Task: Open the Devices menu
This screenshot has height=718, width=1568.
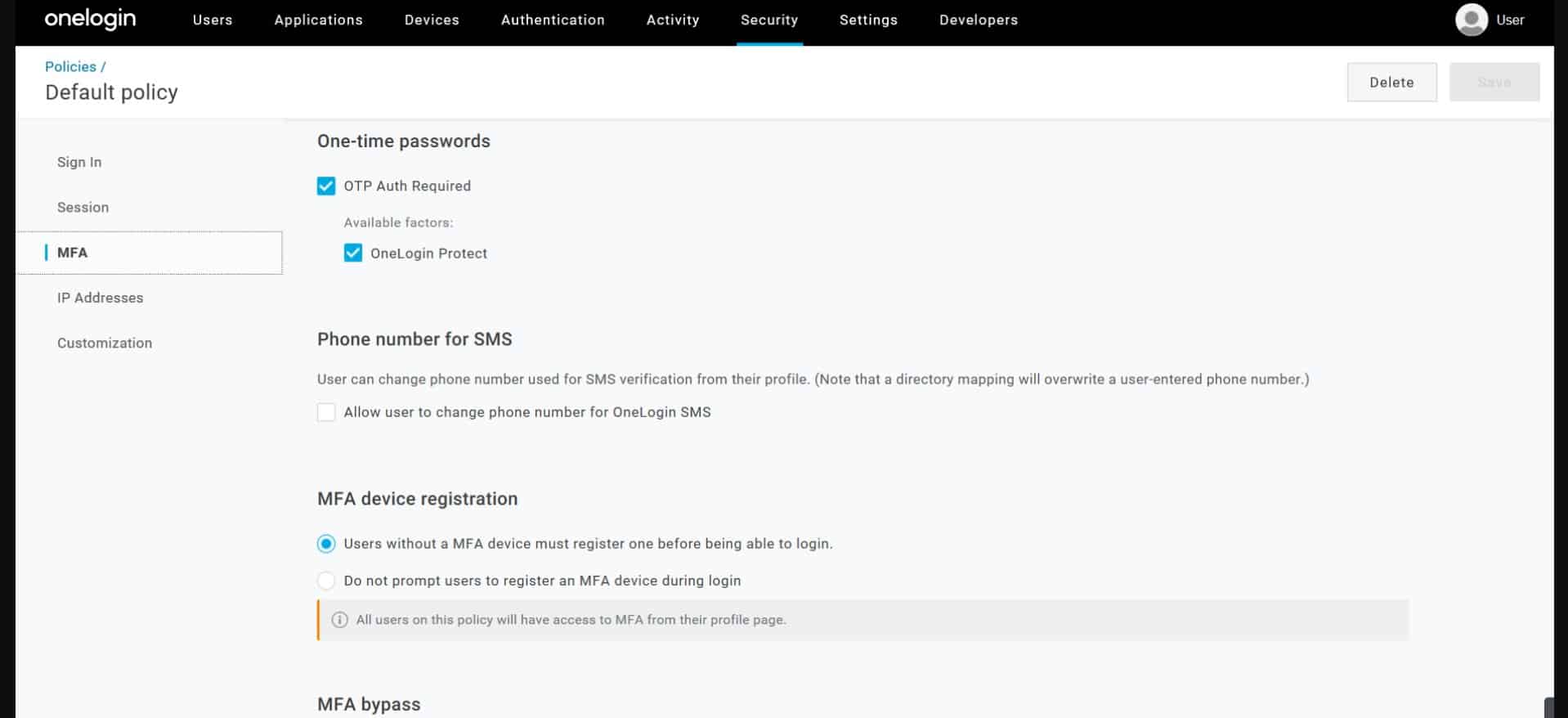Action: [432, 20]
